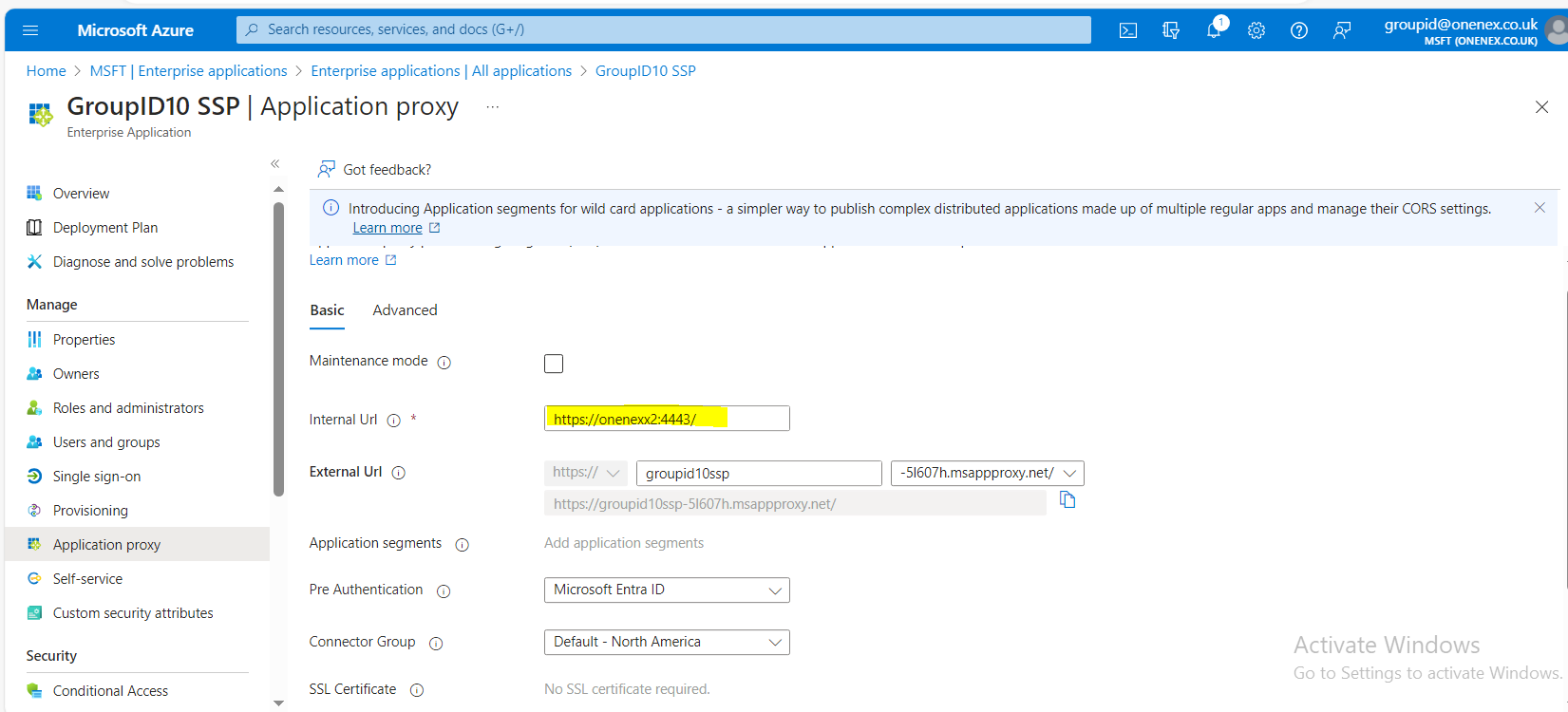Show info tooltip for Maintenance mode
The height and width of the screenshot is (712, 1568).
click(444, 363)
